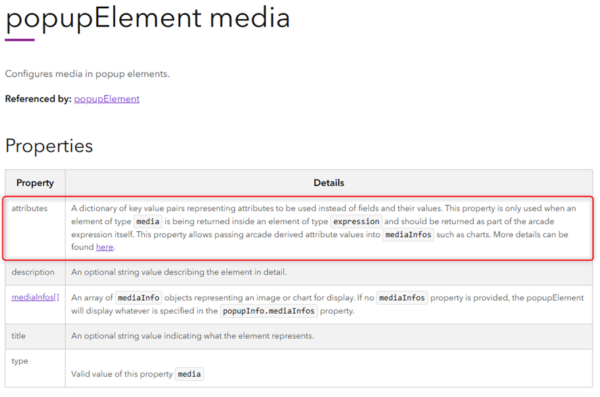This screenshot has width=600, height=397.
Task: Open the mediaInfos[] property link
Action: (35, 297)
